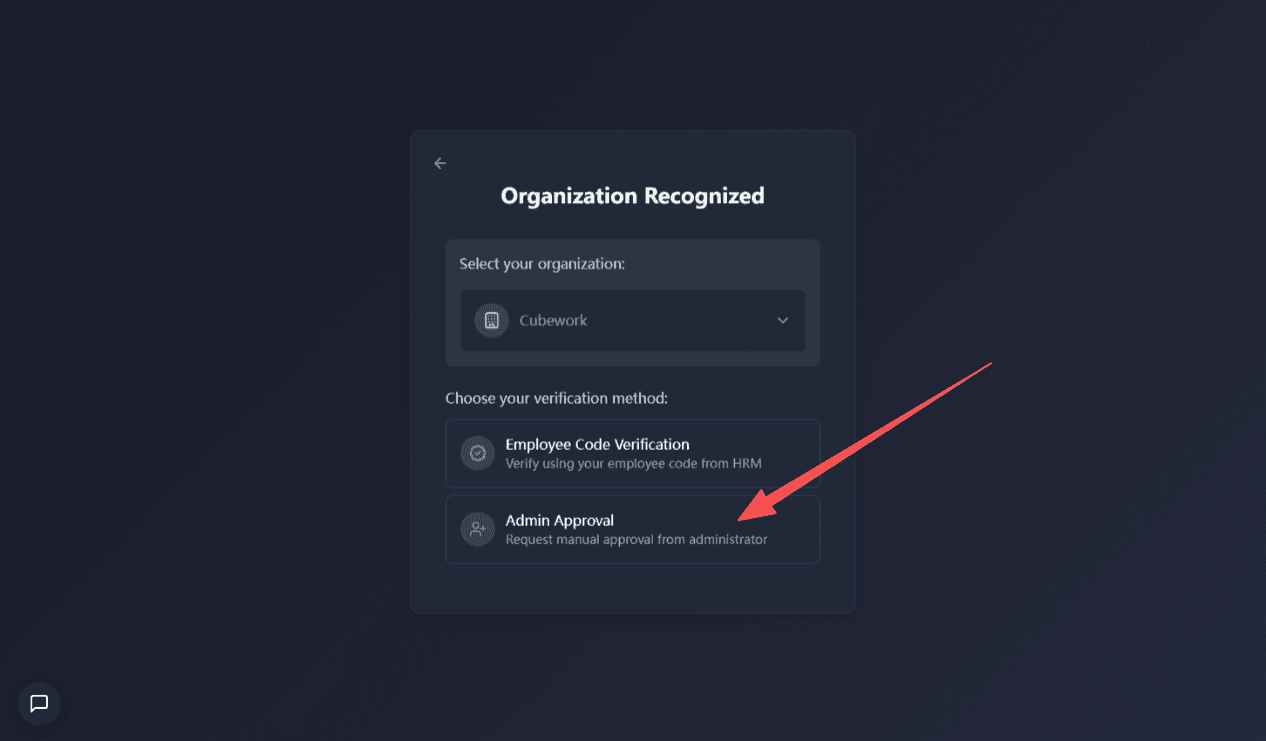
Task: Click 'Verify using your employee code from HRM'
Action: point(631,464)
